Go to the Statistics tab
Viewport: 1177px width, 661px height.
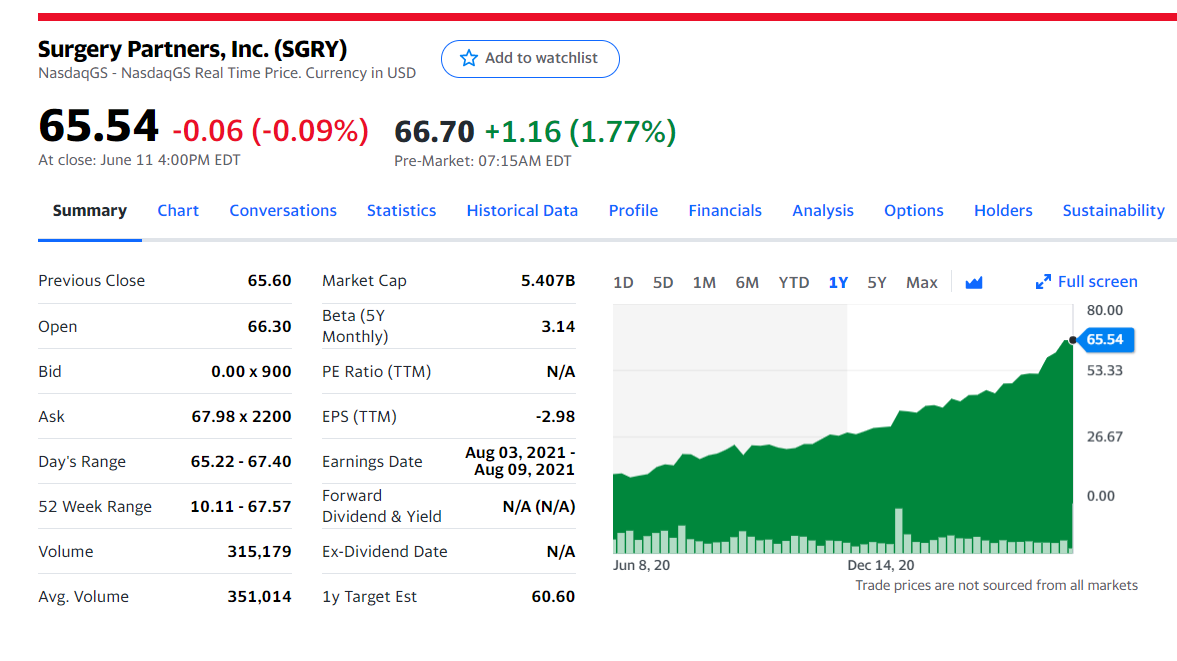(402, 211)
